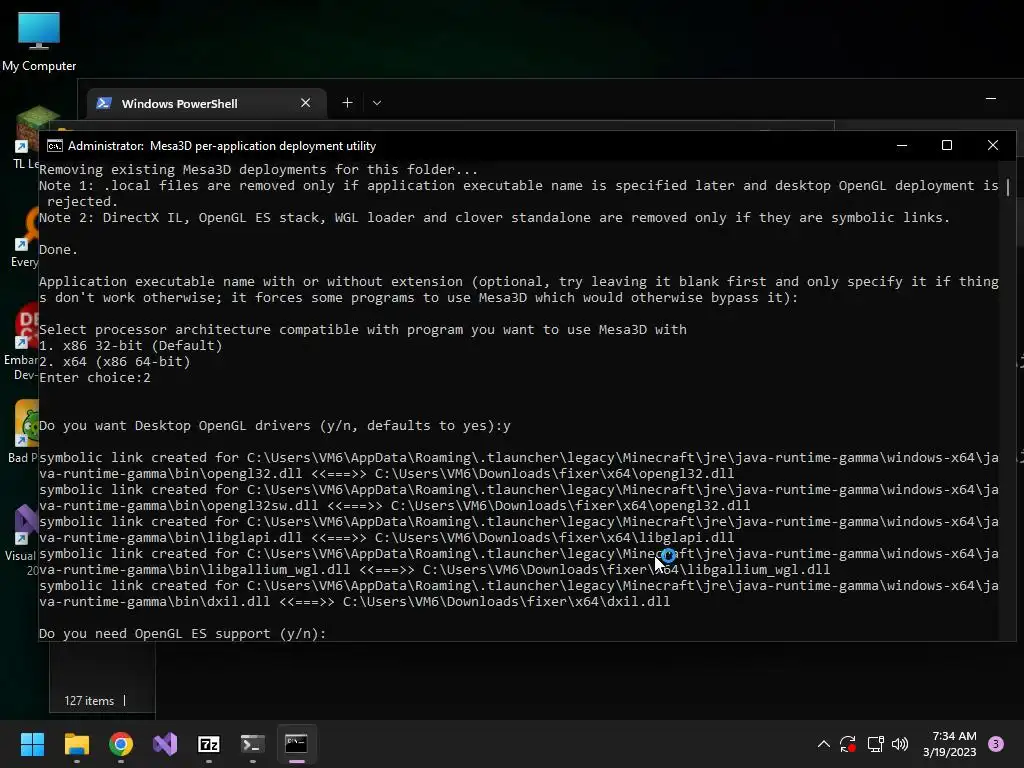Close the Windows PowerShell tab
The height and width of the screenshot is (768, 1024).
click(x=305, y=103)
